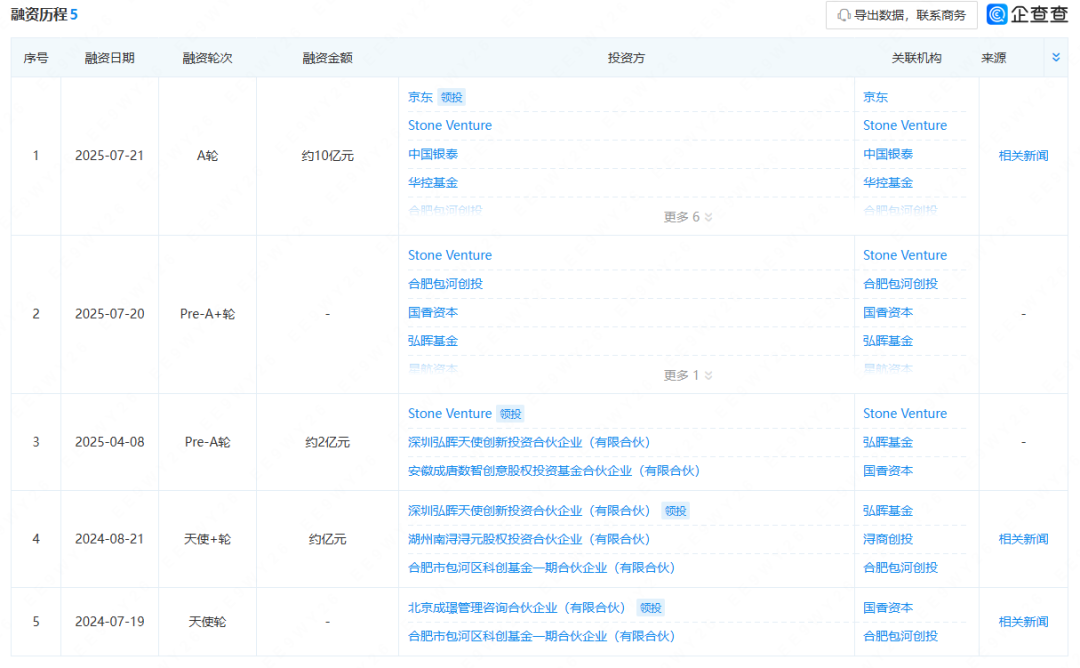Open 弘晖基金 关联机构 in 天使+轮 row
The width and height of the screenshot is (1080, 668).
click(x=888, y=511)
